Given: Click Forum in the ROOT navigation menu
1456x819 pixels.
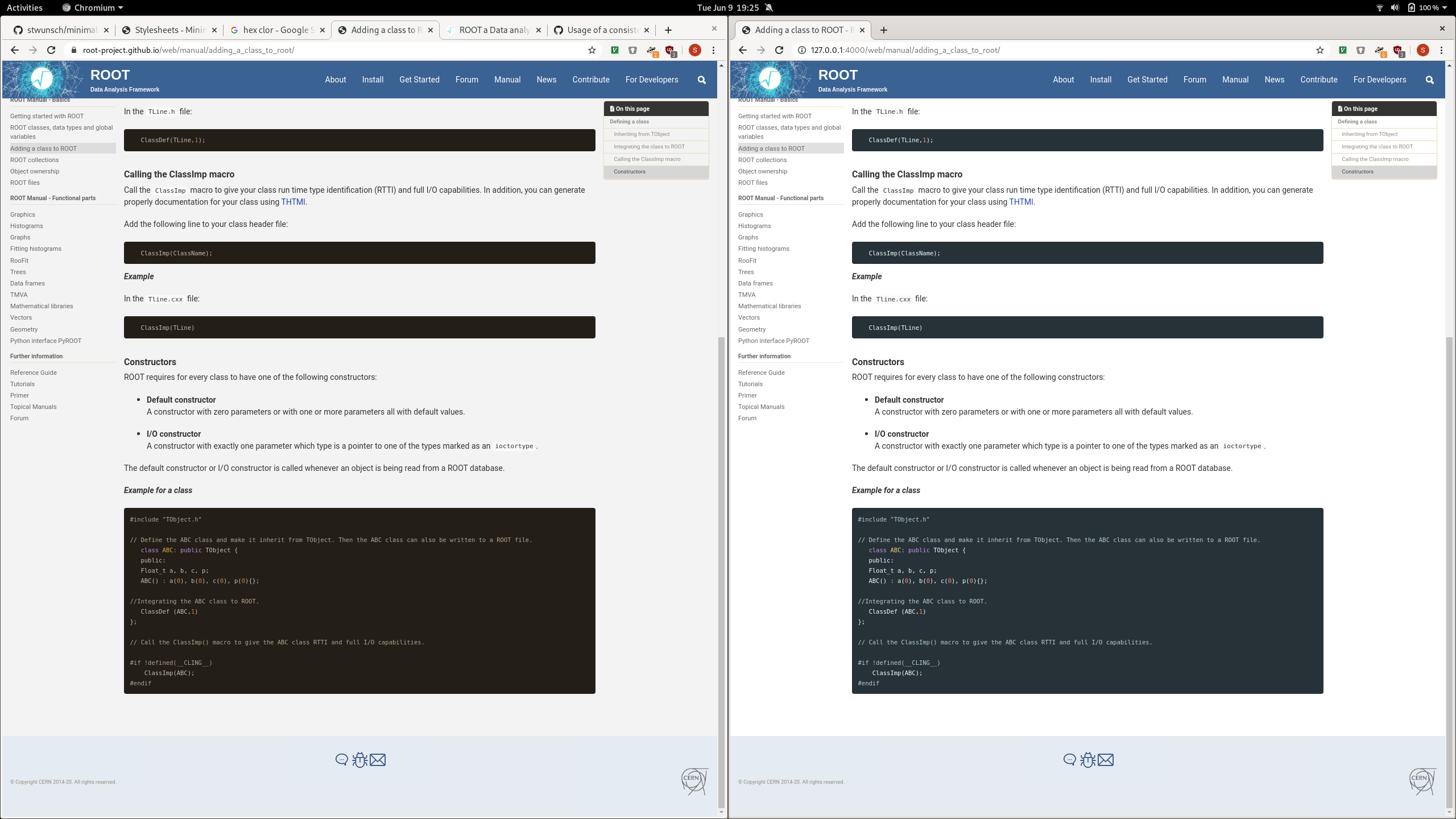Looking at the screenshot, I should 466,80.
